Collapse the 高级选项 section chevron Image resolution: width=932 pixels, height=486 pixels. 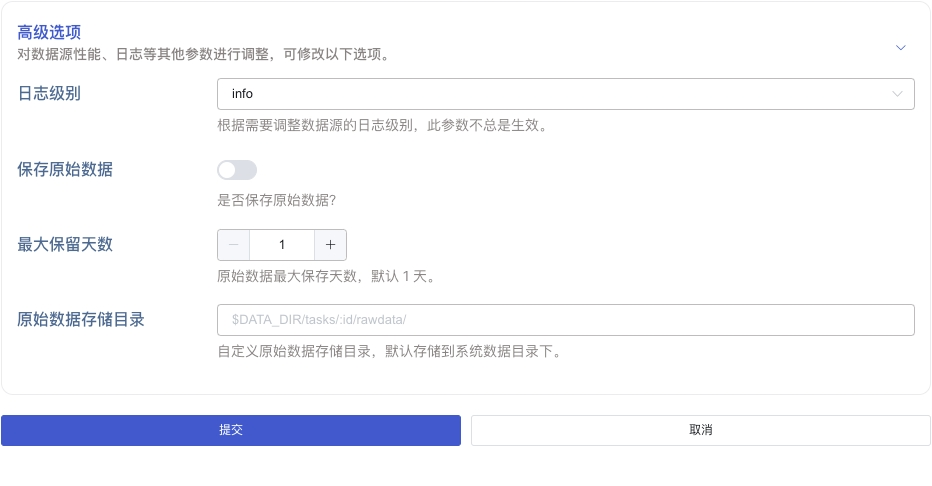click(900, 47)
